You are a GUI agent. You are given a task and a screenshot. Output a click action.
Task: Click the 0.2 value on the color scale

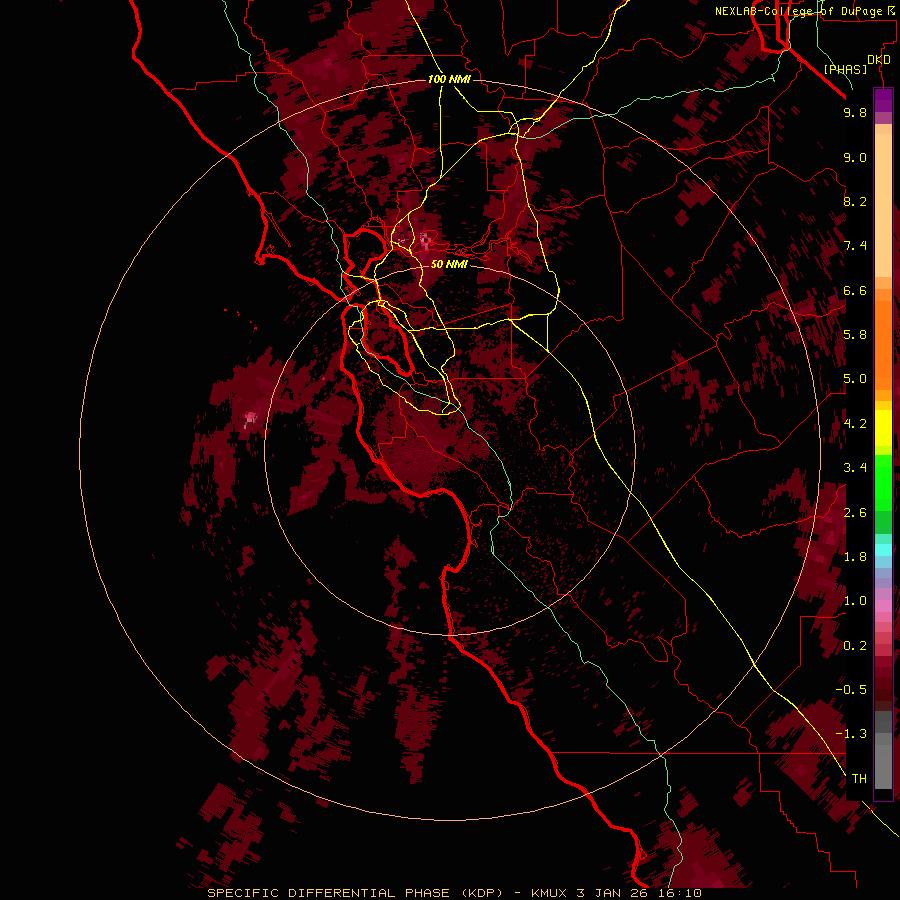tap(855, 646)
